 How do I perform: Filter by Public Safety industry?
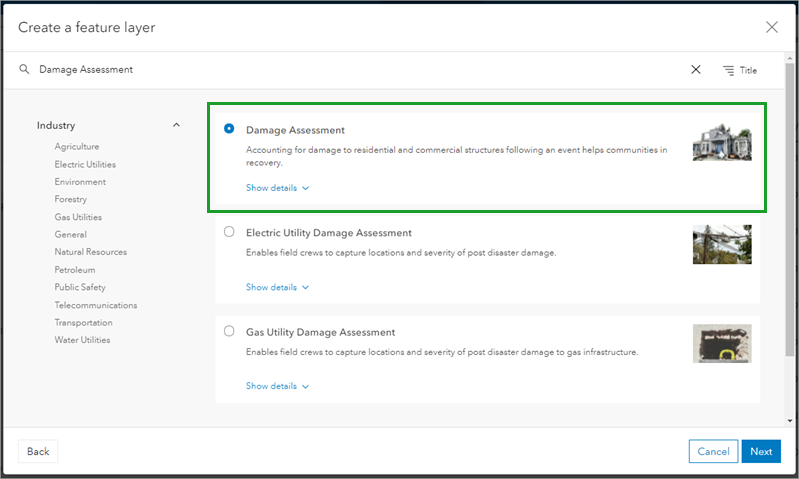(x=80, y=287)
